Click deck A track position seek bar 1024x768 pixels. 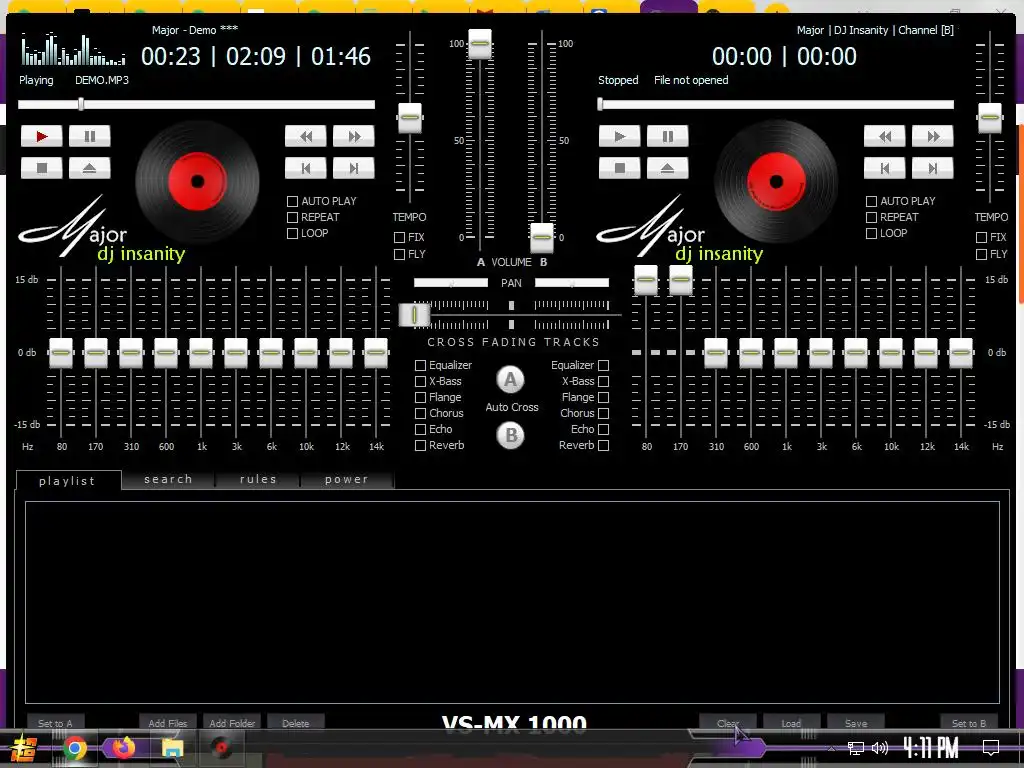197,104
